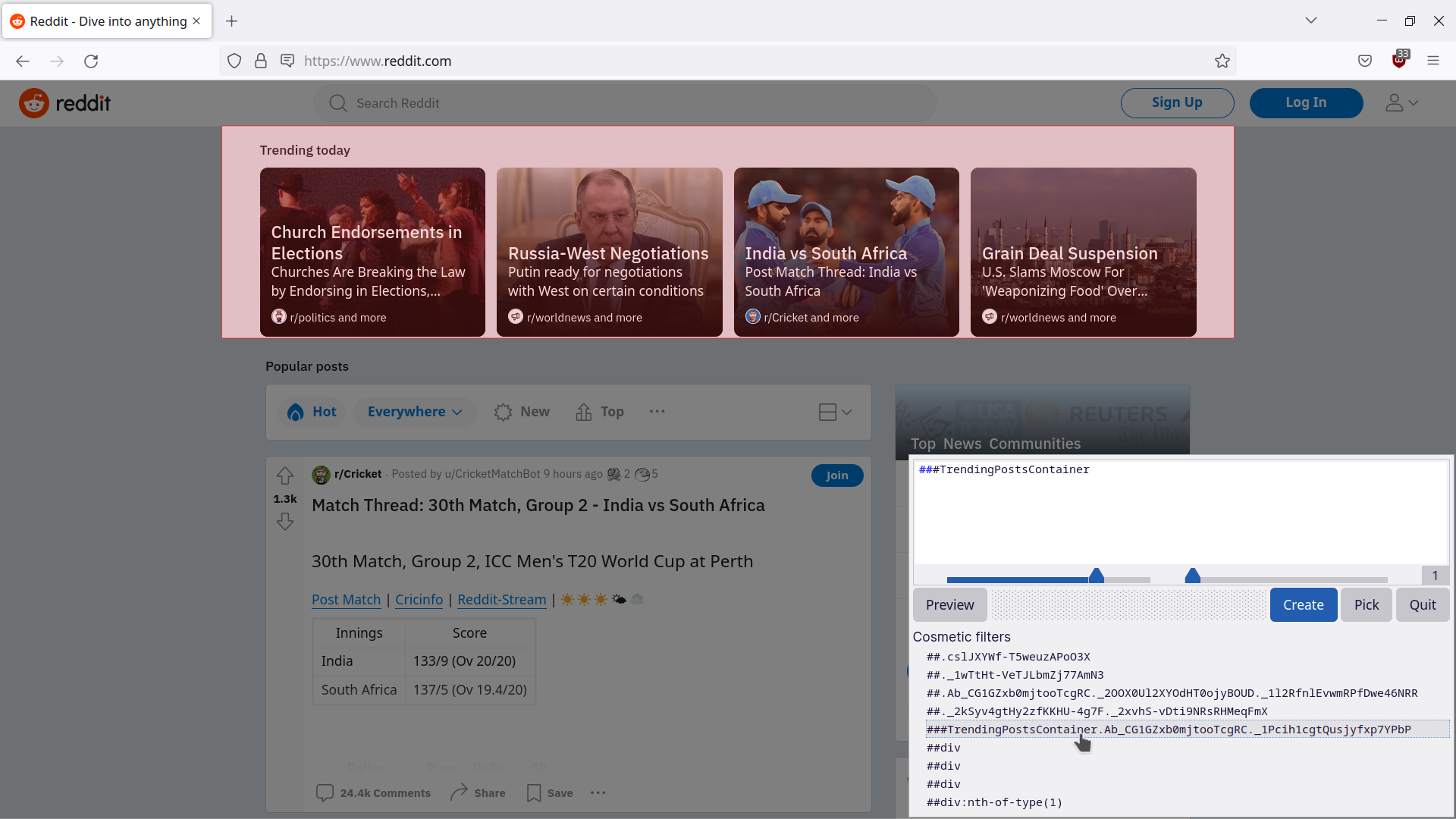The height and width of the screenshot is (819, 1456).
Task: Open the uBlock Origin extension icon
Action: pos(1400,61)
